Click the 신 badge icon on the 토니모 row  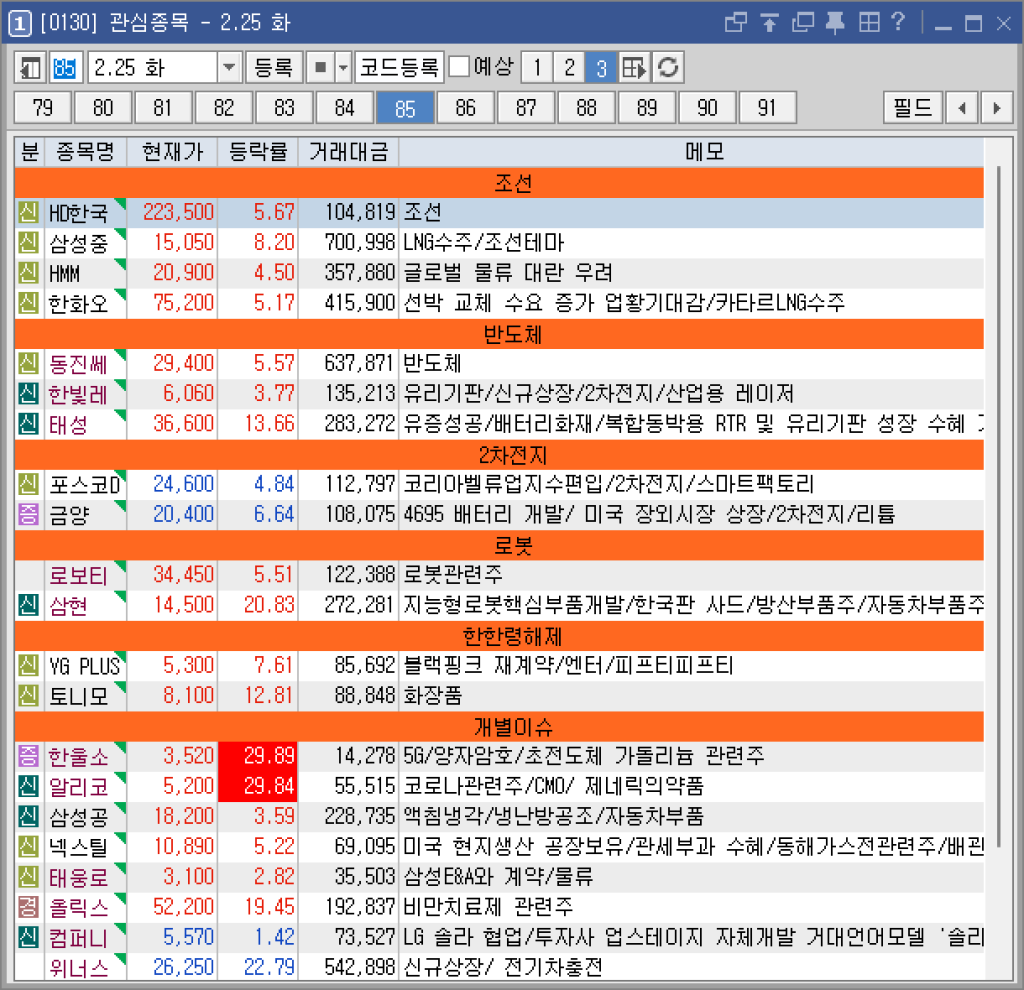pyautogui.click(x=28, y=695)
